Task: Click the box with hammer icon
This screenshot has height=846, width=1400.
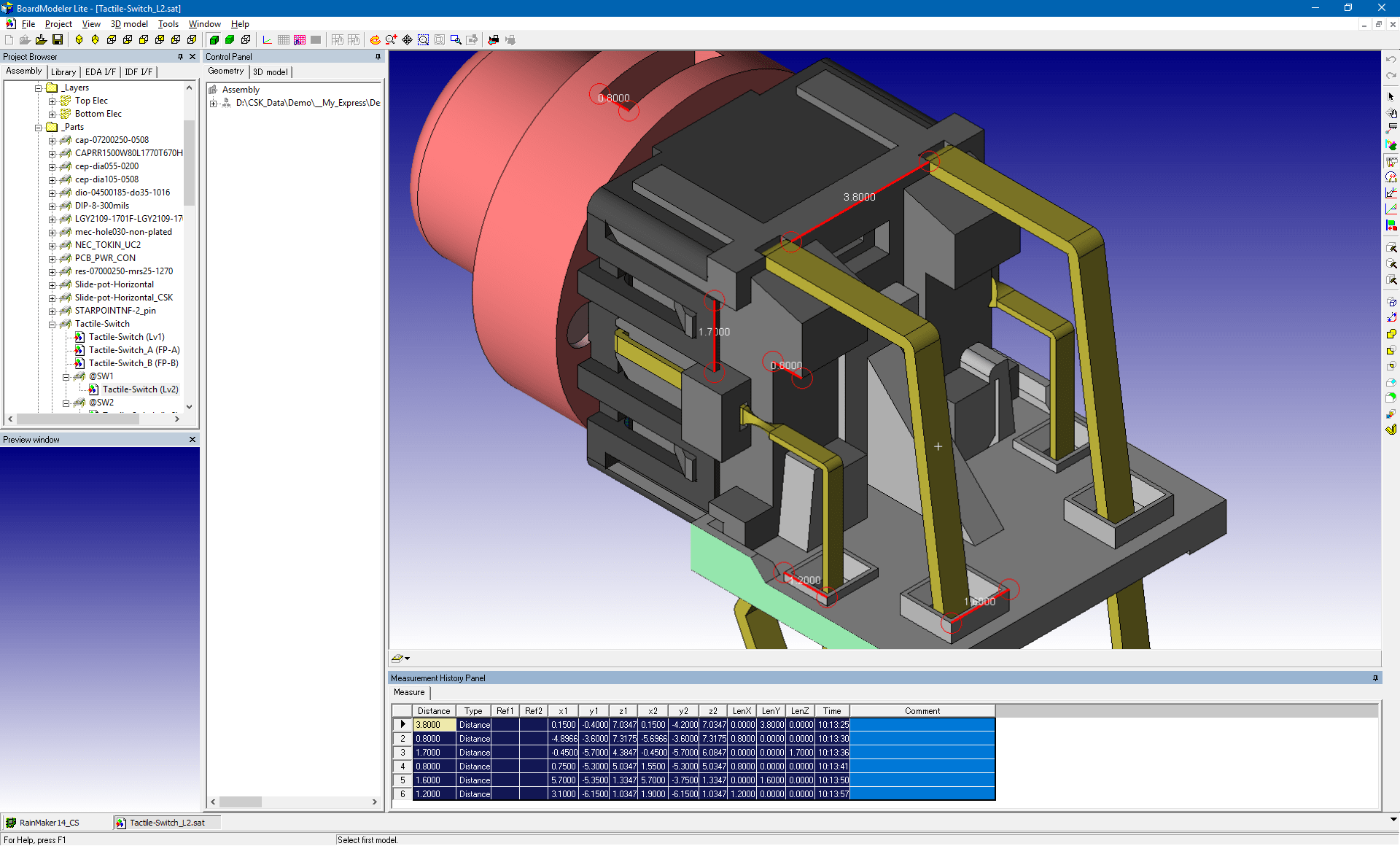Action: click(1391, 248)
